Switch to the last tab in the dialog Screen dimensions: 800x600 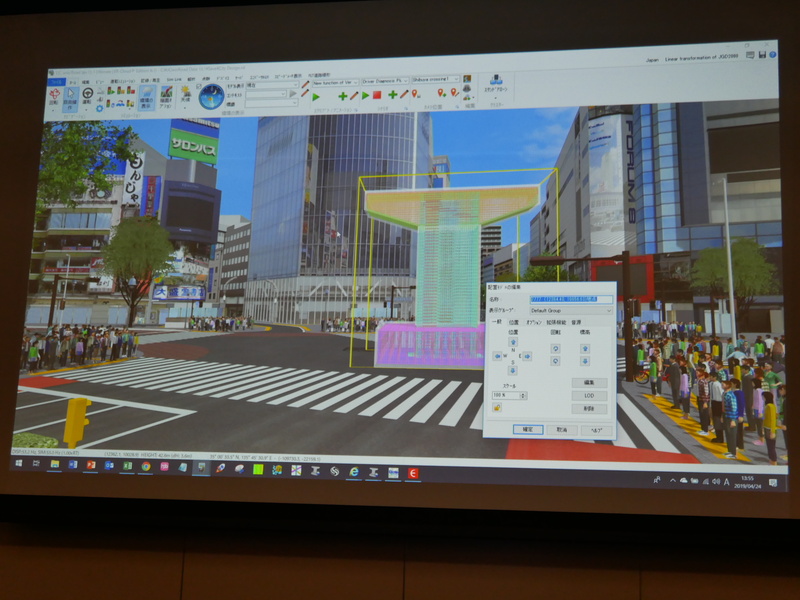(x=576, y=322)
